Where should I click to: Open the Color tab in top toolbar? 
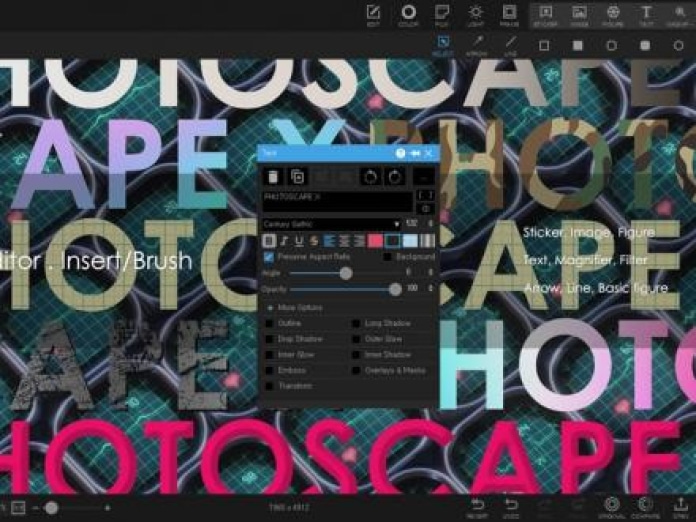click(408, 16)
